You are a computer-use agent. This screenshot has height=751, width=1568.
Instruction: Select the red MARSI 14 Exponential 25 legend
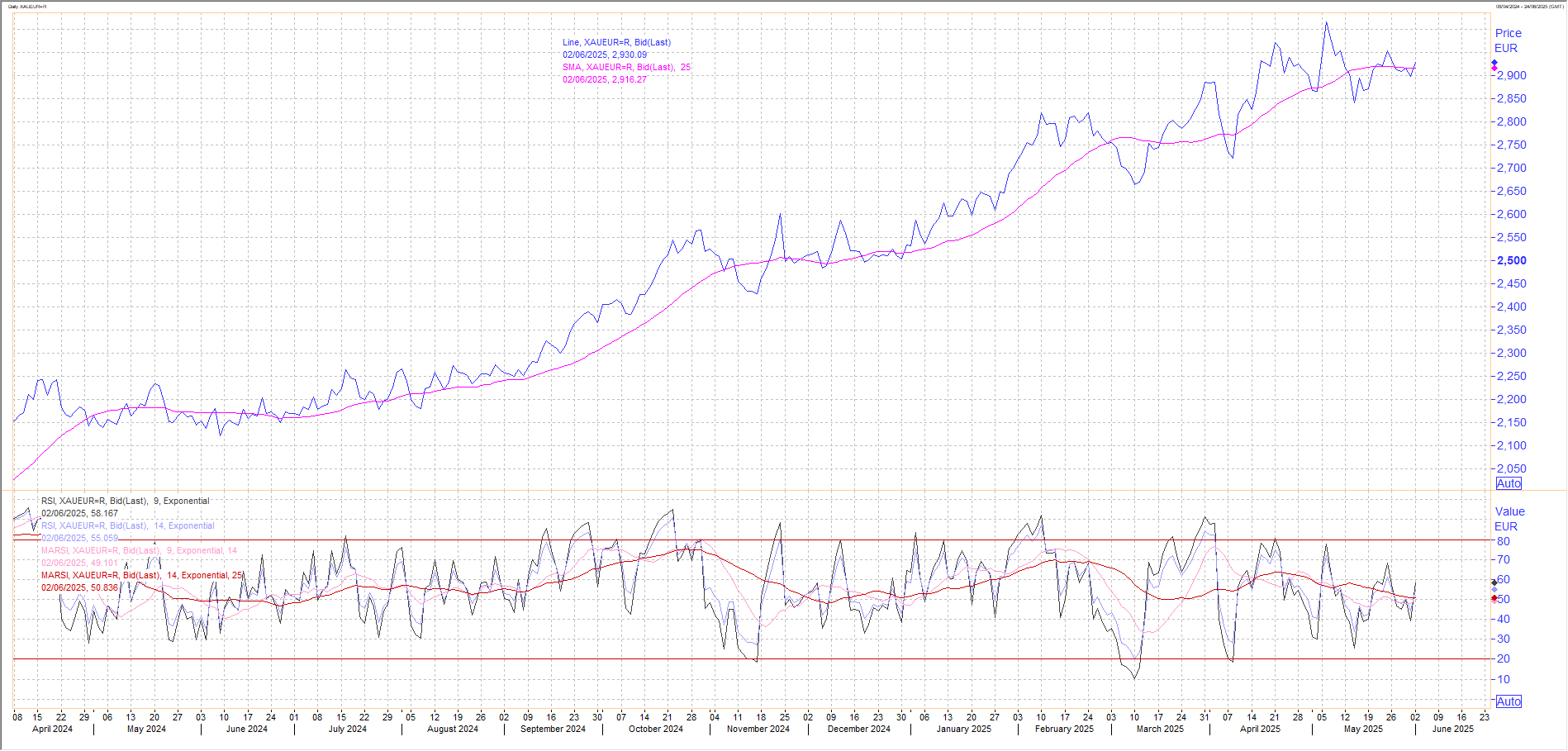[142, 575]
